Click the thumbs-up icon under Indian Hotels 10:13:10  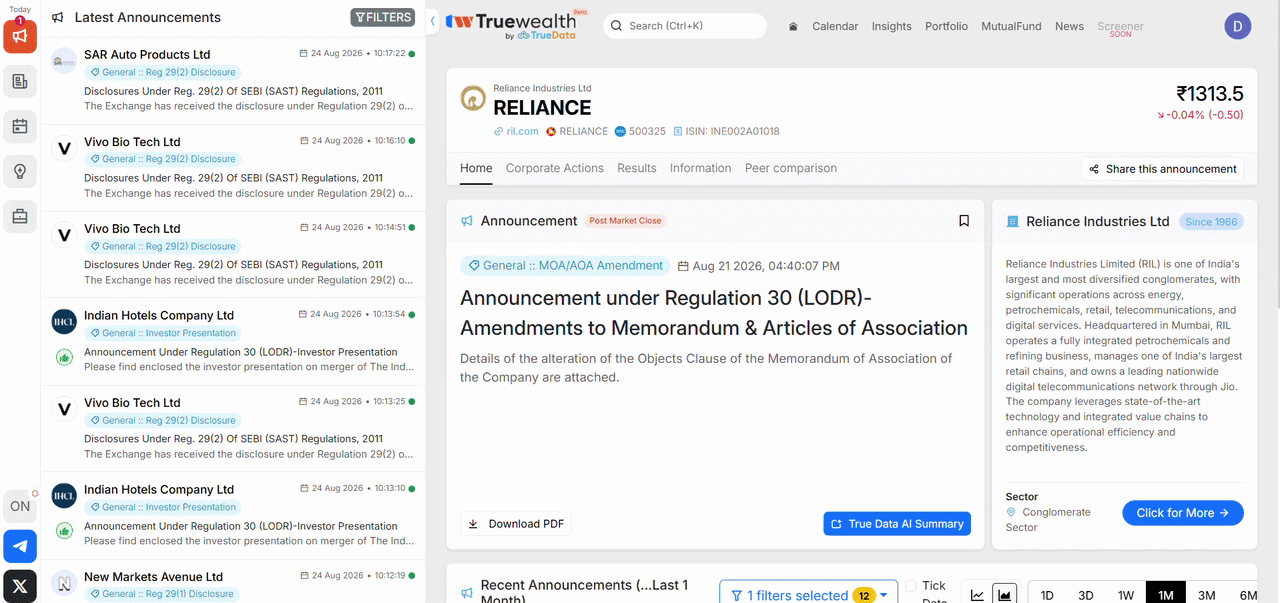point(64,531)
